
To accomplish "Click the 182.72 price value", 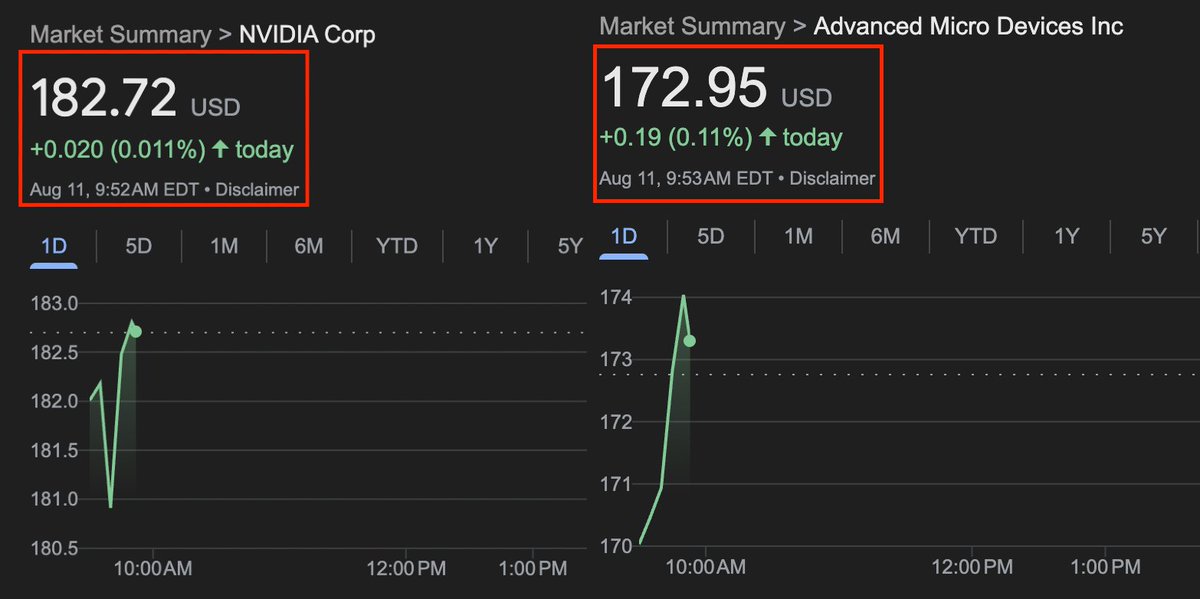I will click(104, 98).
